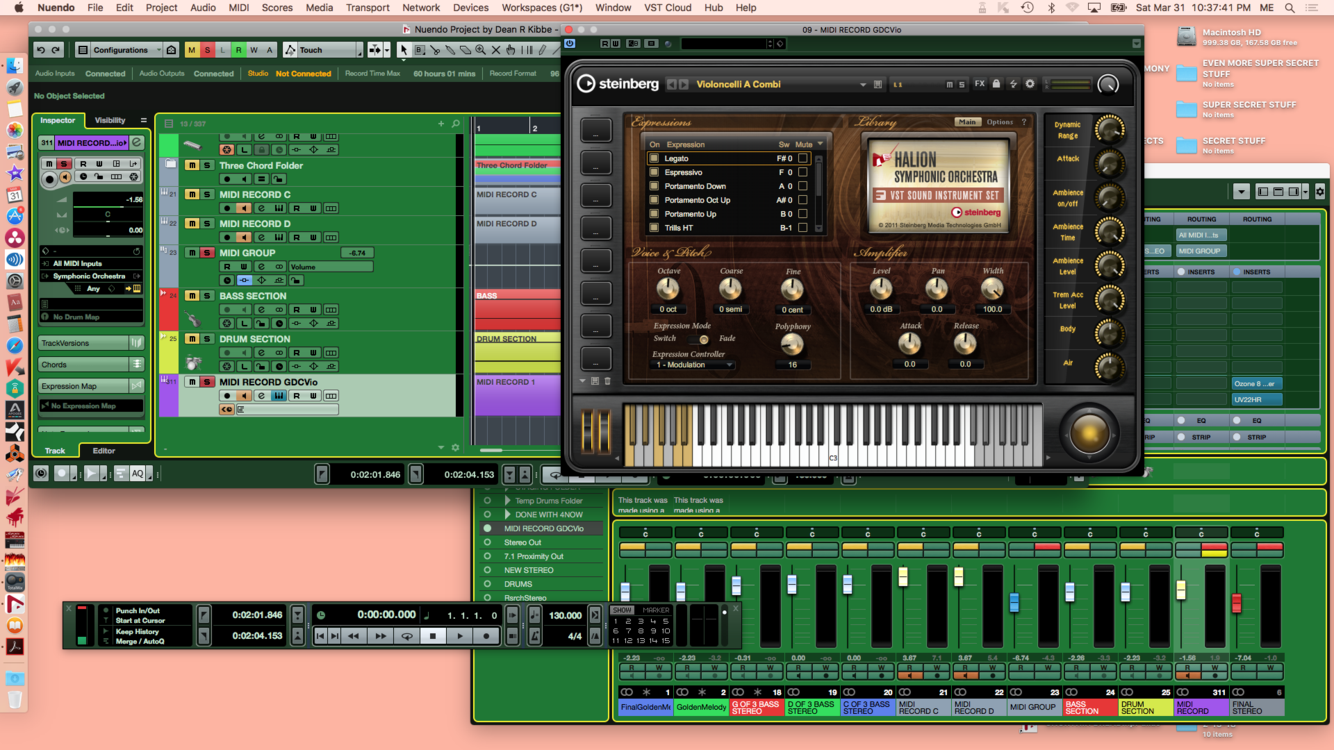Screen dimensions: 1334x750
Task: Click SHOW in Transport marker section
Action: tap(622, 610)
